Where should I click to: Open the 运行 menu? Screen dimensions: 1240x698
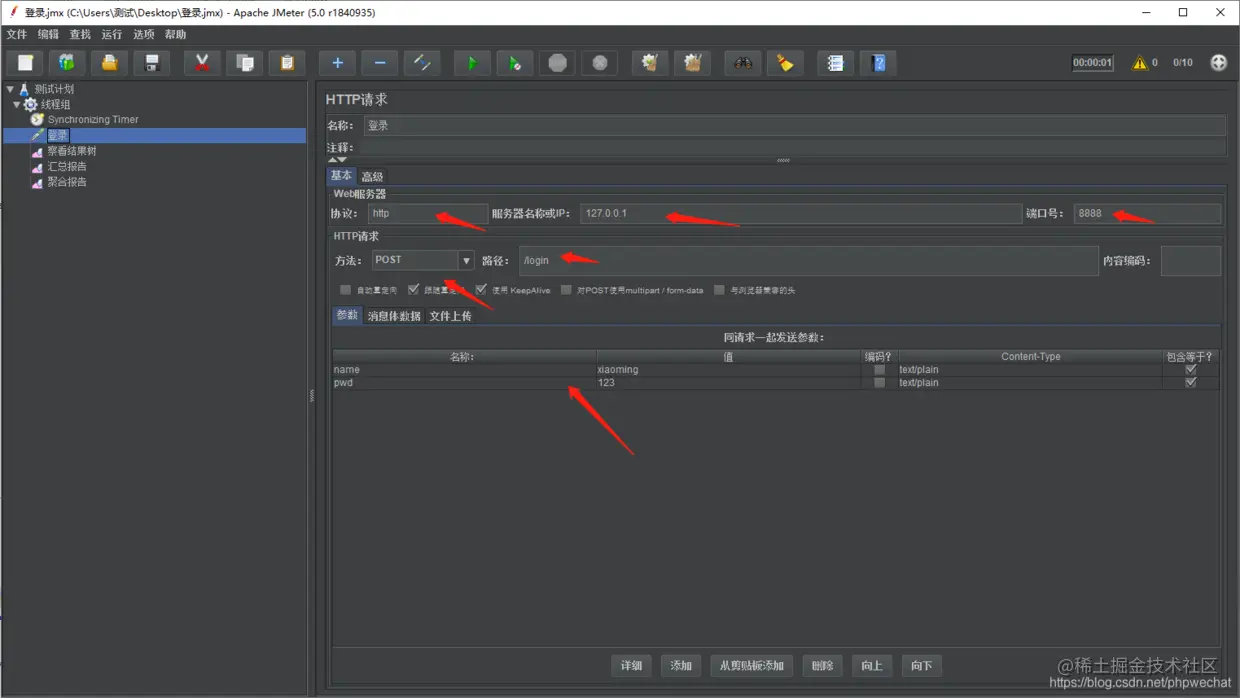pos(112,34)
